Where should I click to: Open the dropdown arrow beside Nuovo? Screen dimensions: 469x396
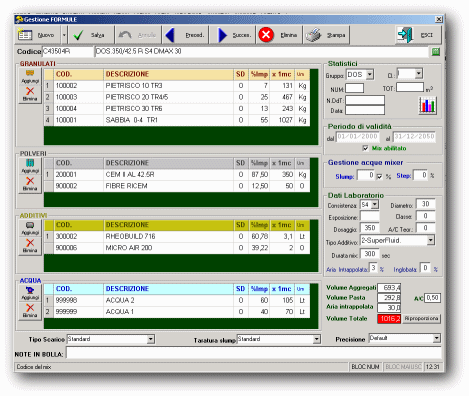point(64,35)
